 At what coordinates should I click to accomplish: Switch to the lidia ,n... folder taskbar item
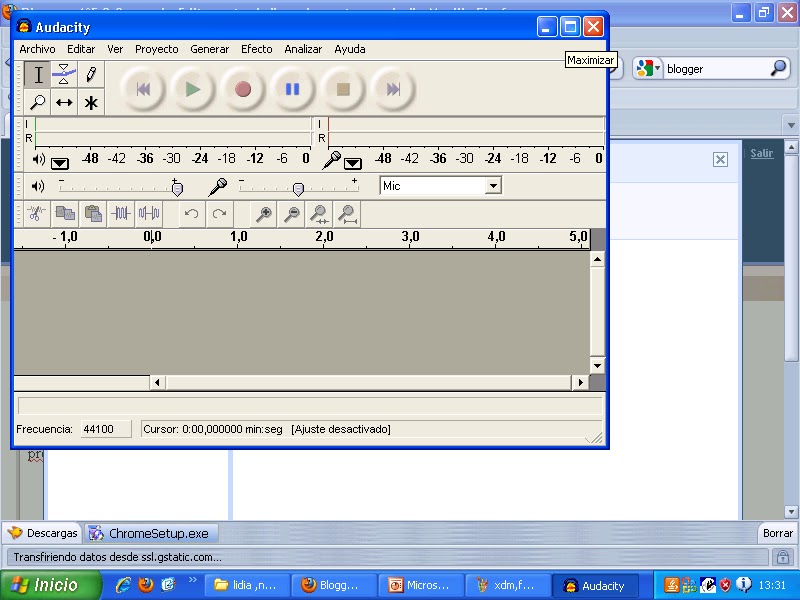point(248,585)
